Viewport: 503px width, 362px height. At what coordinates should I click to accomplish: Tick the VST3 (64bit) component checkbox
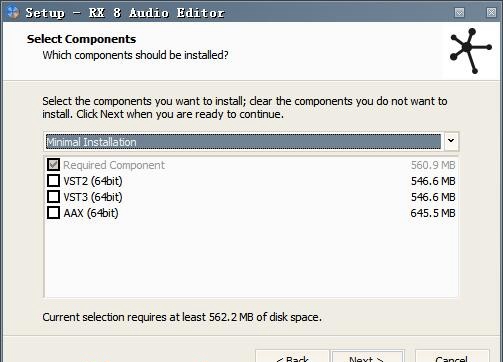point(53,197)
